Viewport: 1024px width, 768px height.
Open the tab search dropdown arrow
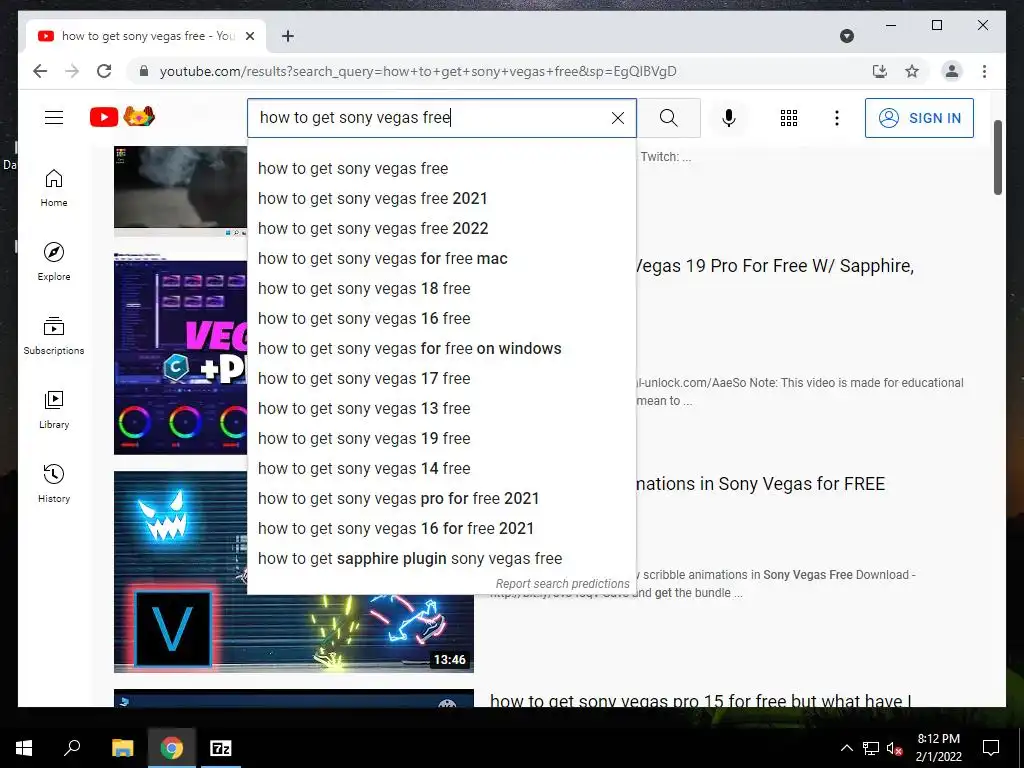[846, 37]
